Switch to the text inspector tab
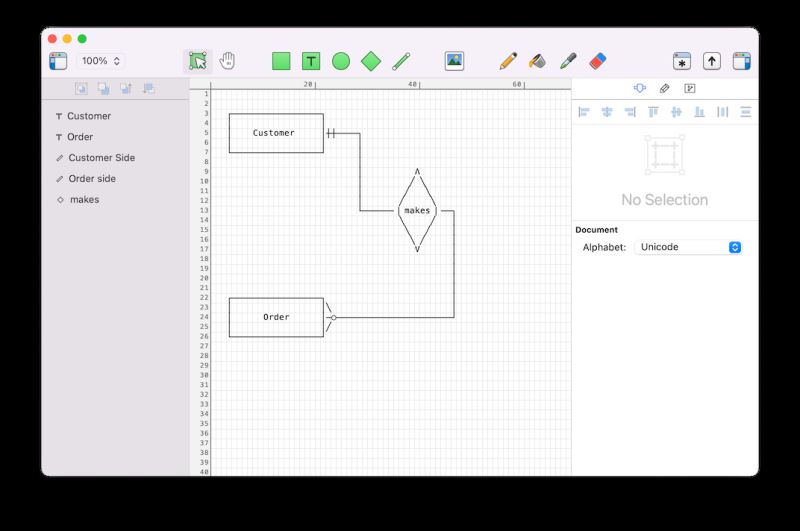This screenshot has width=800, height=531. click(x=690, y=89)
